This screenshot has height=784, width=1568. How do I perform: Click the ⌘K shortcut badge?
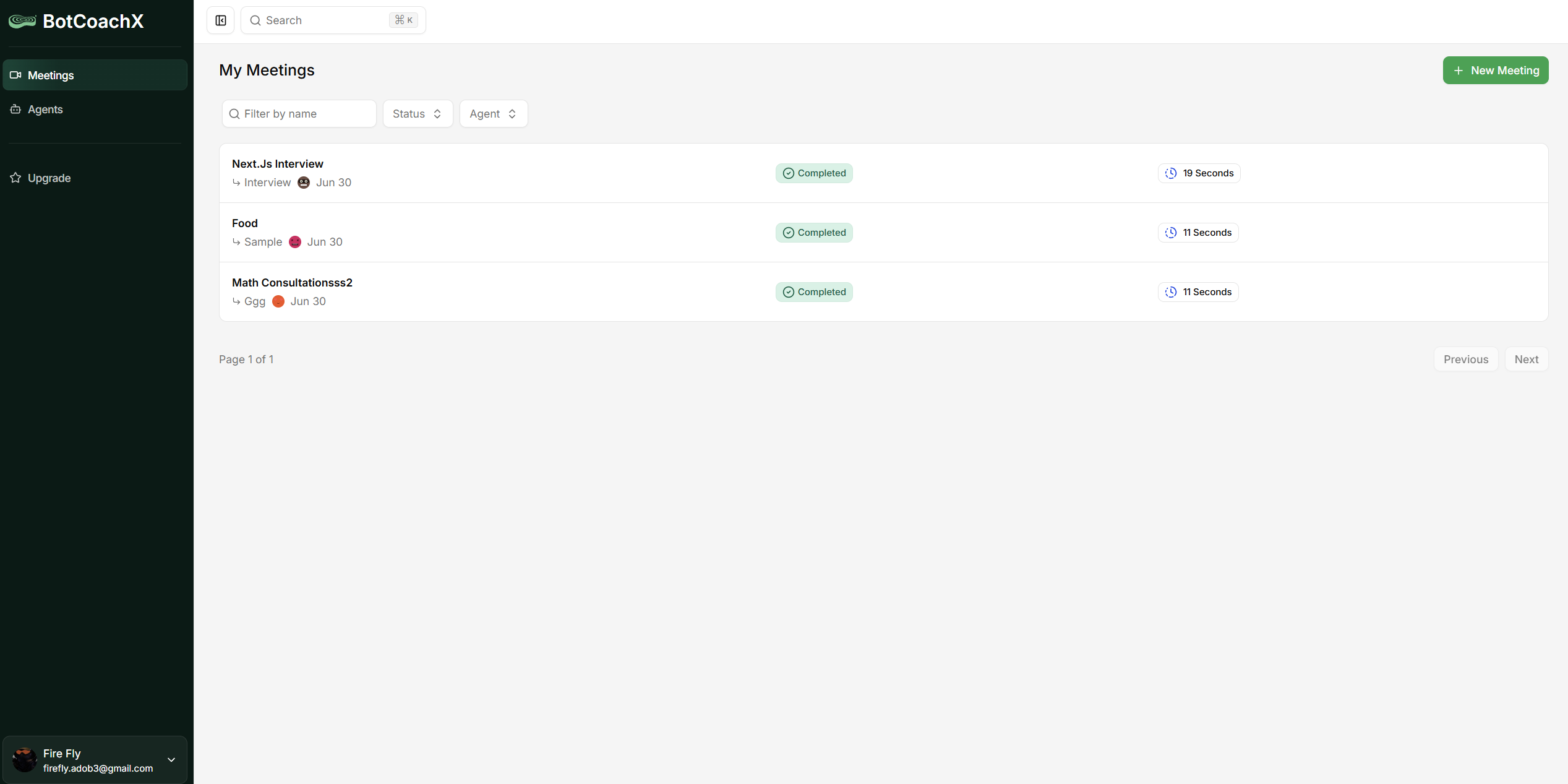[404, 20]
